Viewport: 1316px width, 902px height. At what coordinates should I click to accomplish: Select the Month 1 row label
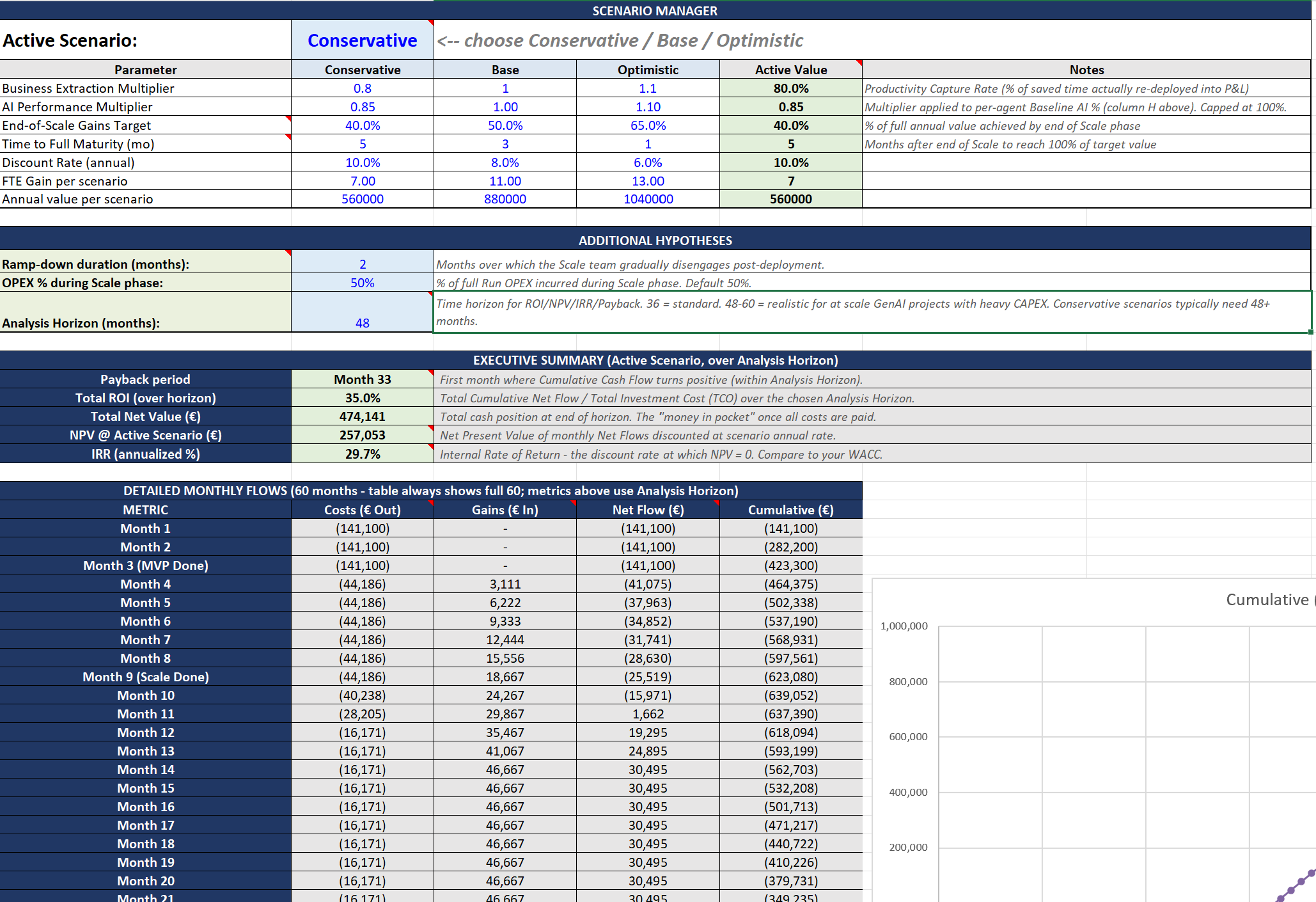(x=146, y=528)
